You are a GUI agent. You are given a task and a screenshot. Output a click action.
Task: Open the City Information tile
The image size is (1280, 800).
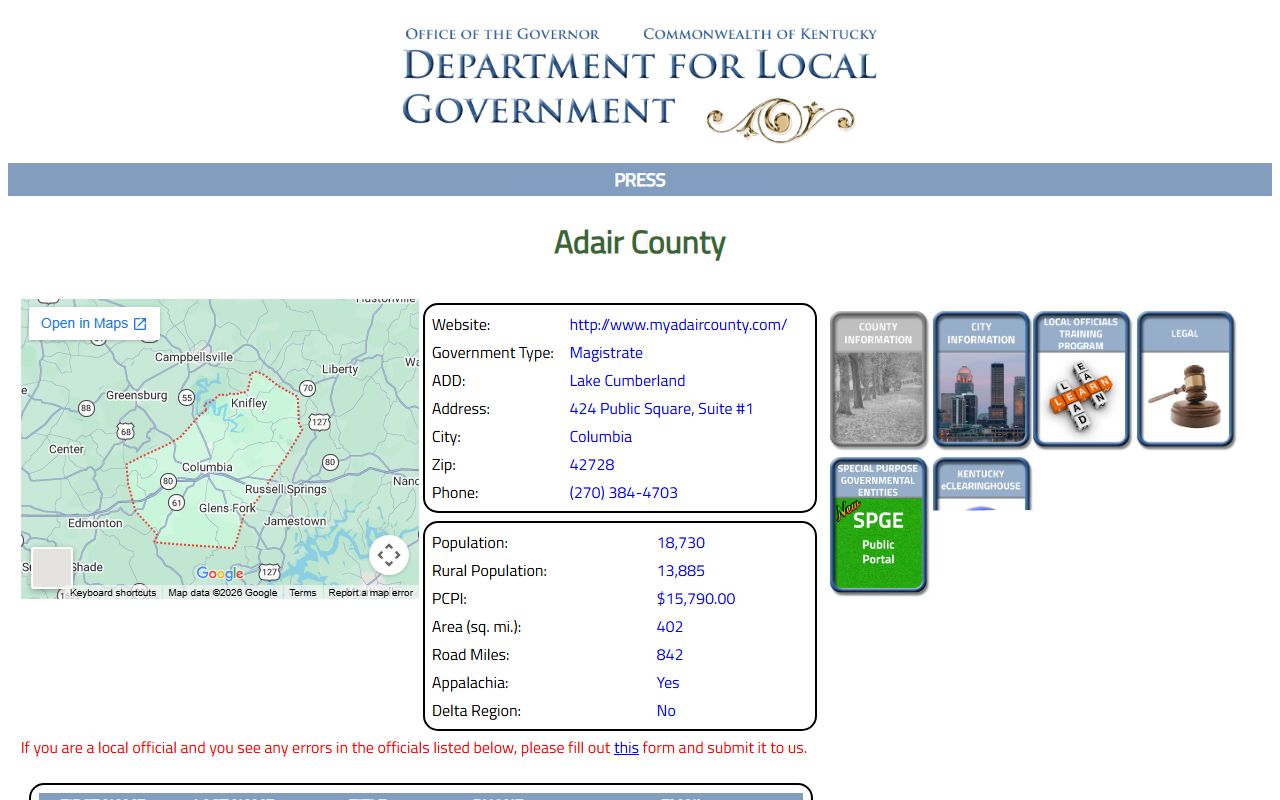[981, 379]
